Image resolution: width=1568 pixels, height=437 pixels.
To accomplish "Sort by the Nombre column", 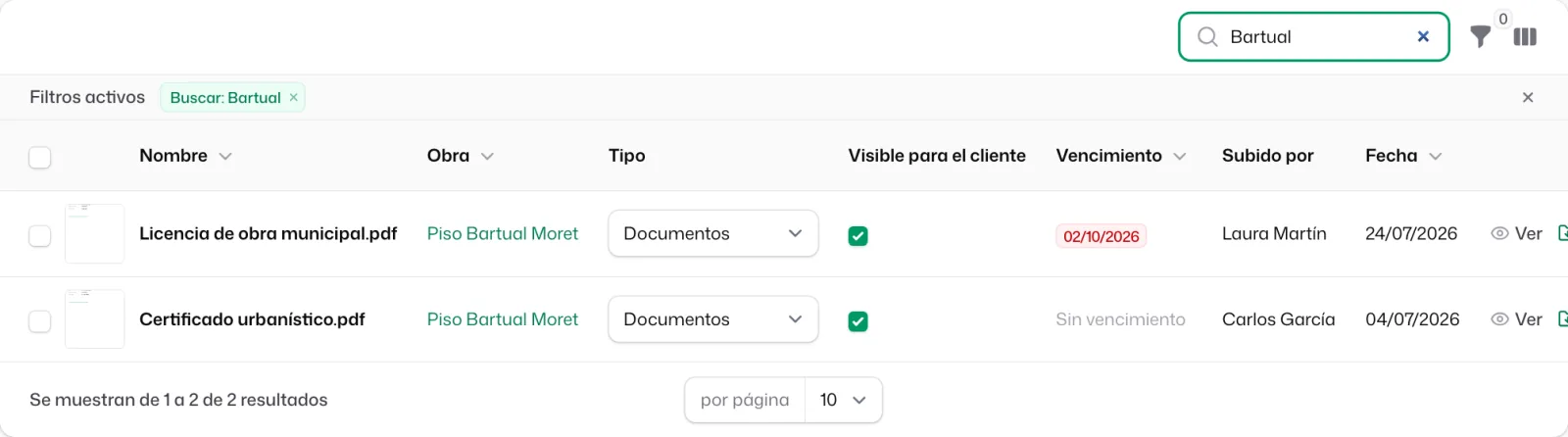I will 185,156.
